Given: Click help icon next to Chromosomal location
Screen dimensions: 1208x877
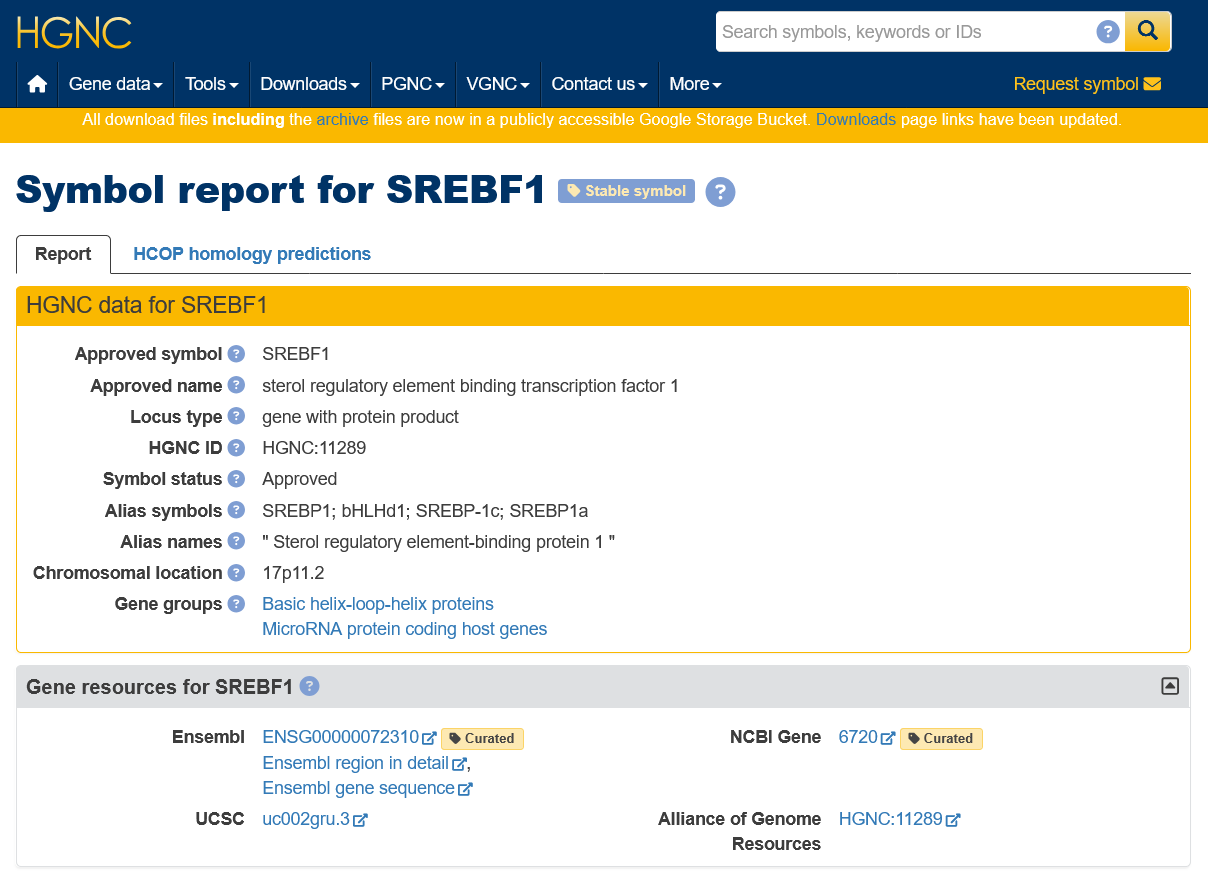Looking at the screenshot, I should pyautogui.click(x=236, y=573).
